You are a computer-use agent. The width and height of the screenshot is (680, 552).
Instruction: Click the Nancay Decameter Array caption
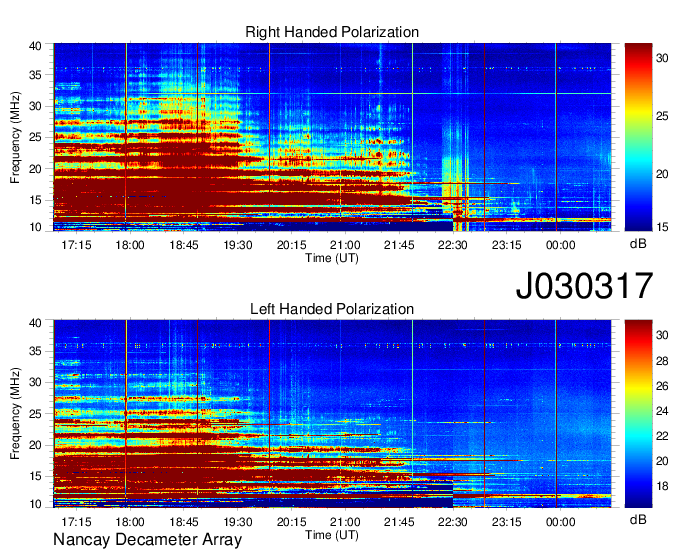point(147,540)
